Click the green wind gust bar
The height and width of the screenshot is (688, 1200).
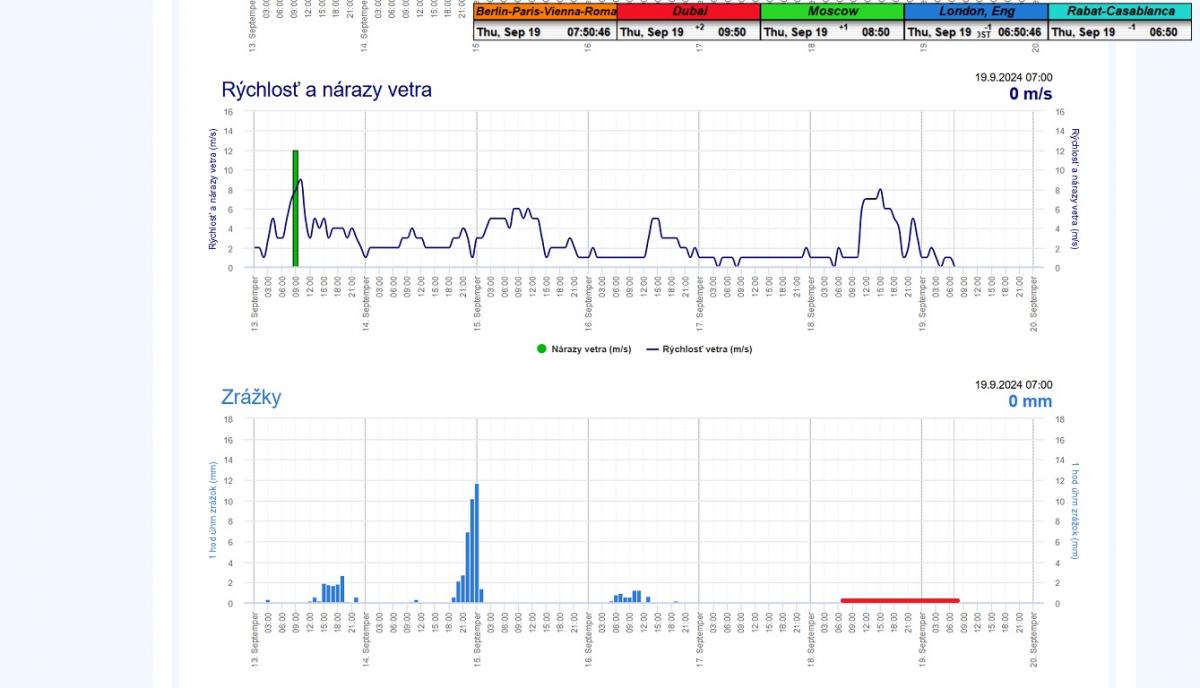(x=295, y=208)
